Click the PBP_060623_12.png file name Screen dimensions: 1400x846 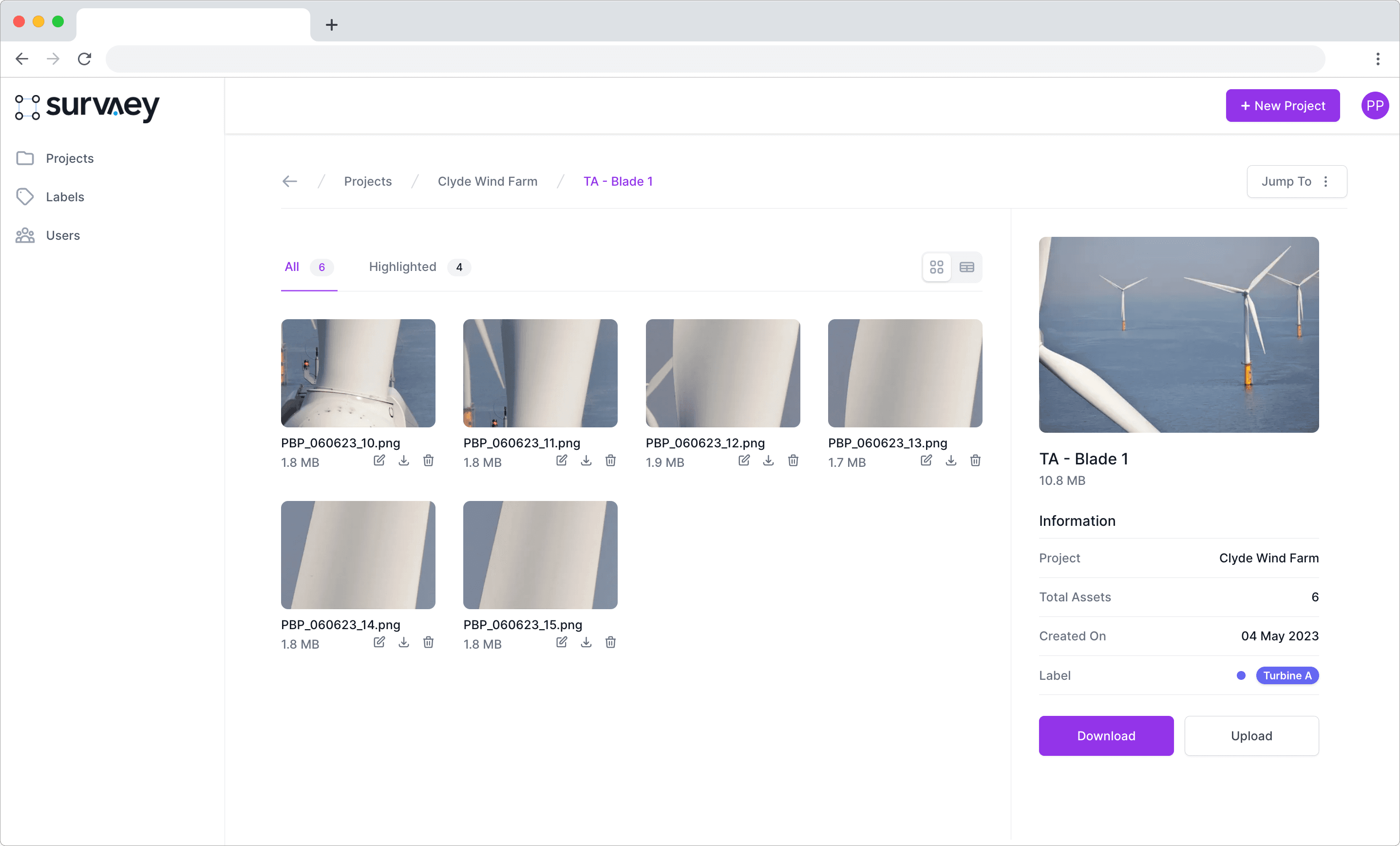pos(705,443)
